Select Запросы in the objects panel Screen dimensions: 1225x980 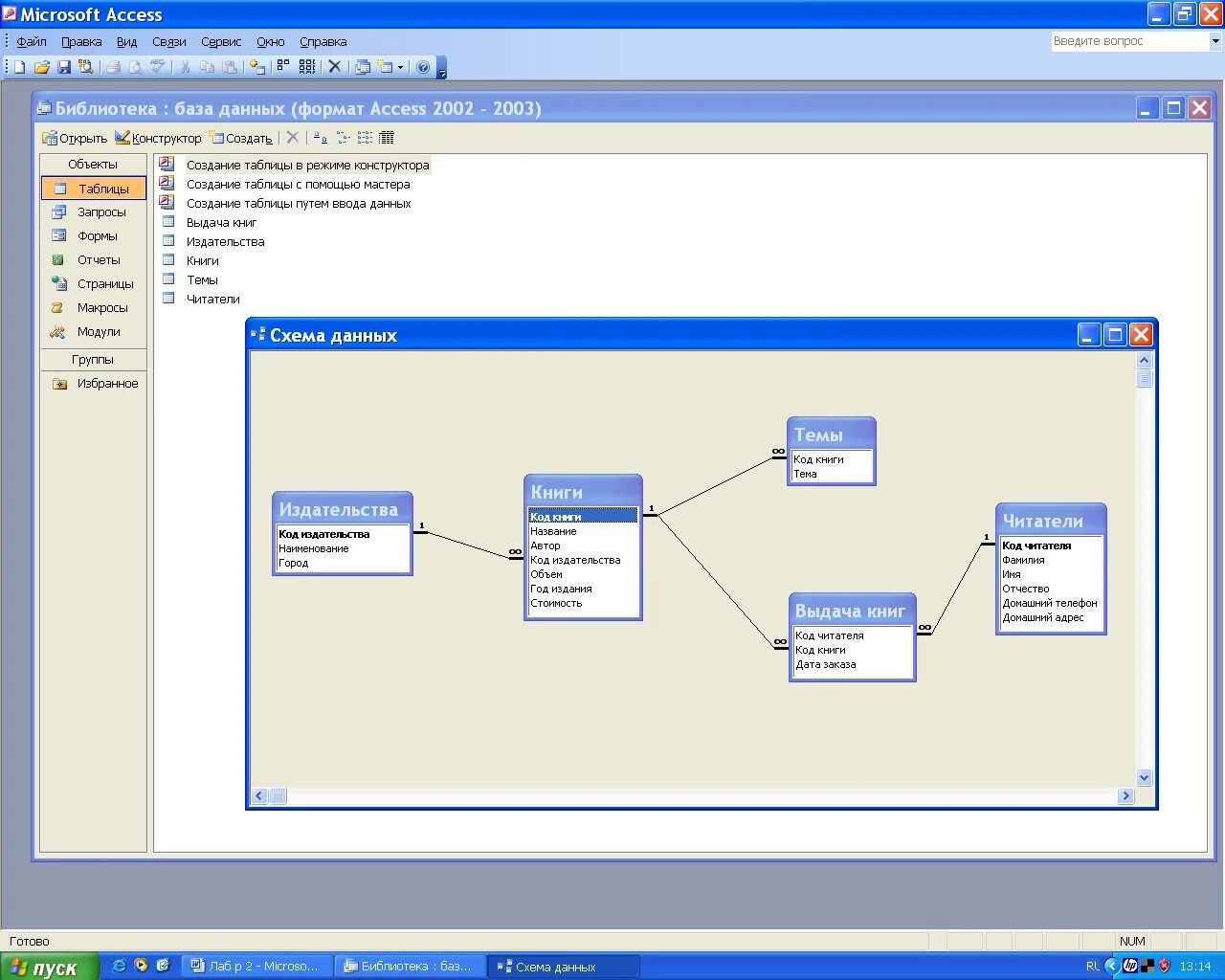pos(94,212)
